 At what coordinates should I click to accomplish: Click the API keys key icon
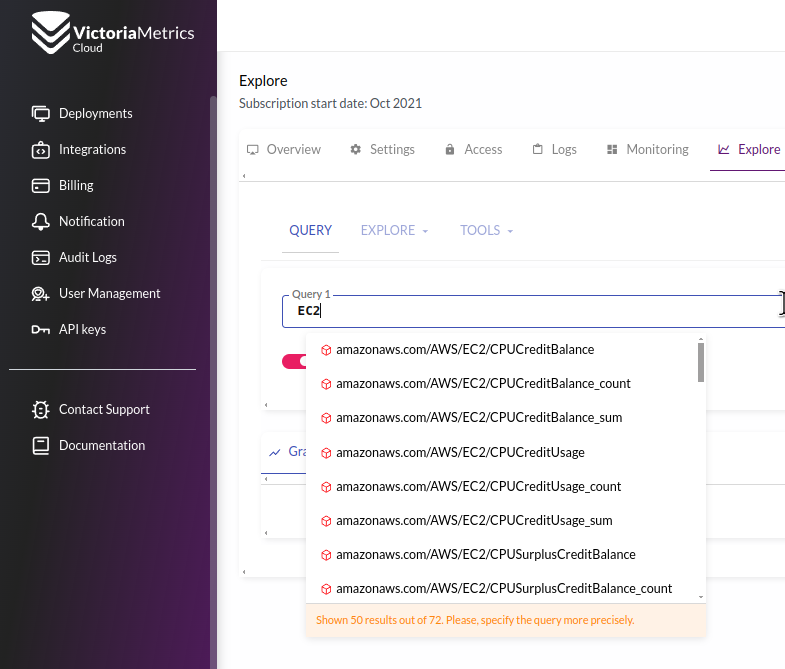pyautogui.click(x=41, y=329)
